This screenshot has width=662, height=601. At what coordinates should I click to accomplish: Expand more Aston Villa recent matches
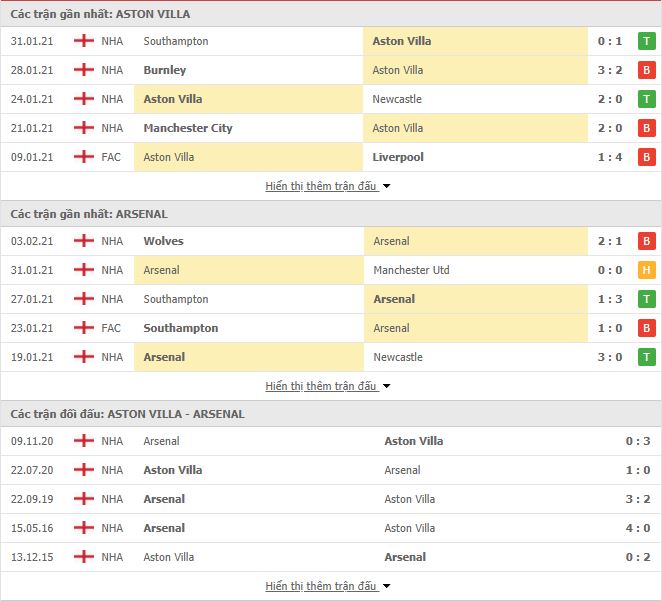(328, 186)
